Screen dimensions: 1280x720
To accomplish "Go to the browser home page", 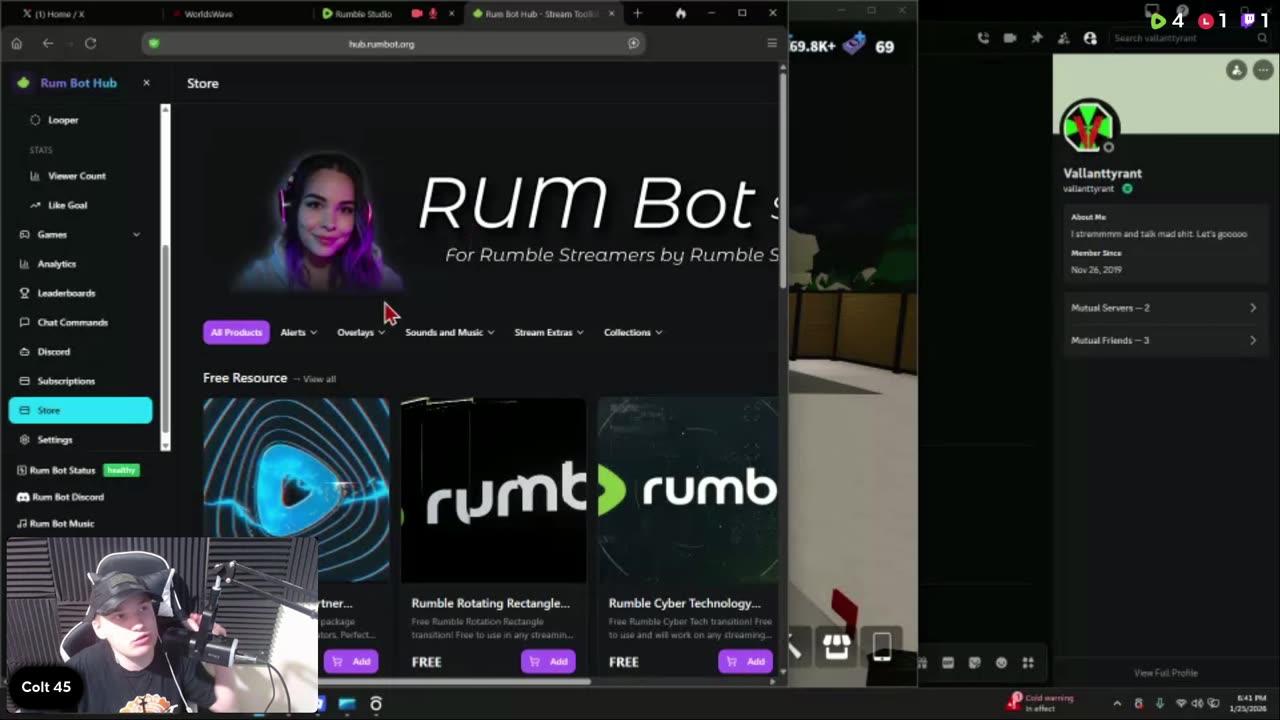I will click(17, 43).
